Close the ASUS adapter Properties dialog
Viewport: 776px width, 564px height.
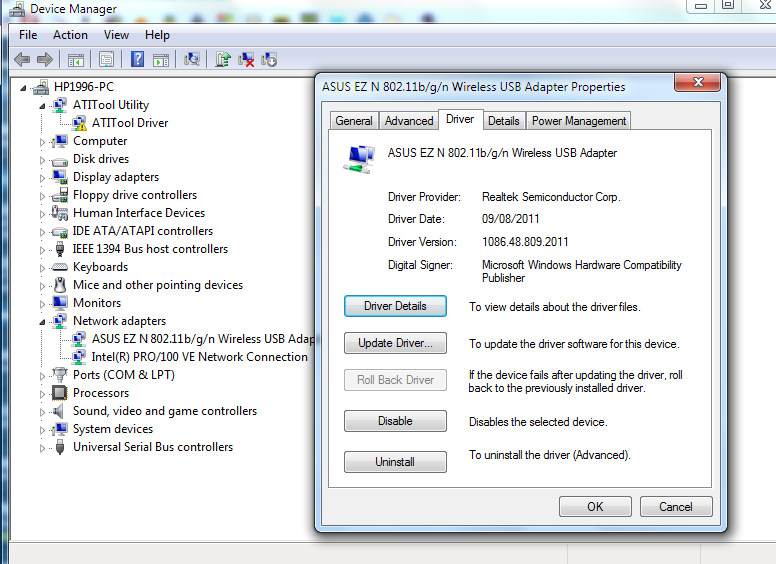(697, 82)
